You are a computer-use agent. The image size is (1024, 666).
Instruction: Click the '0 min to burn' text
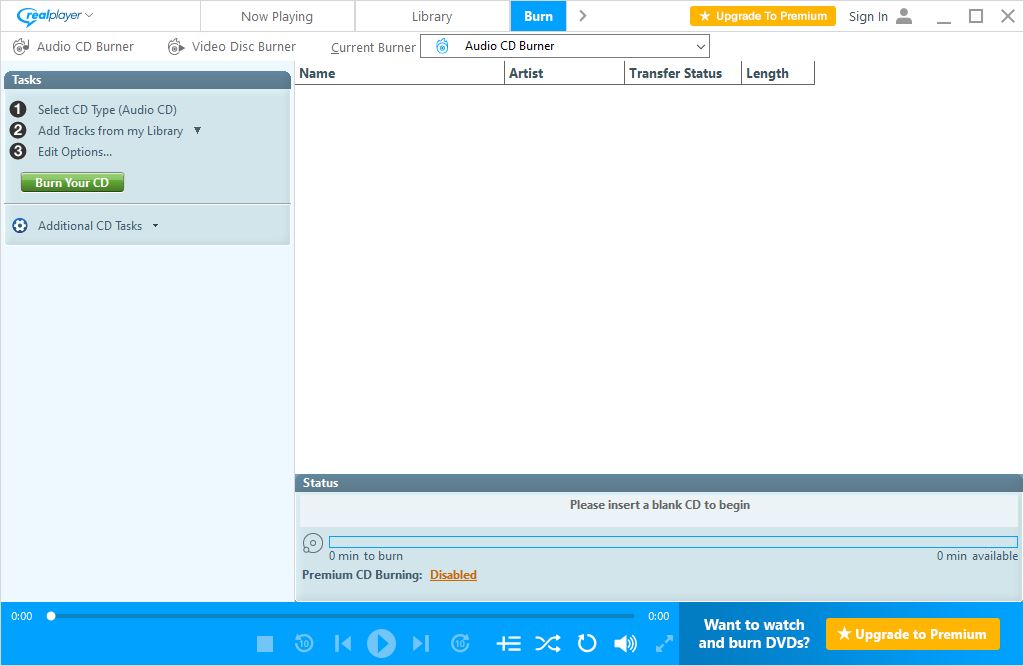(366, 556)
